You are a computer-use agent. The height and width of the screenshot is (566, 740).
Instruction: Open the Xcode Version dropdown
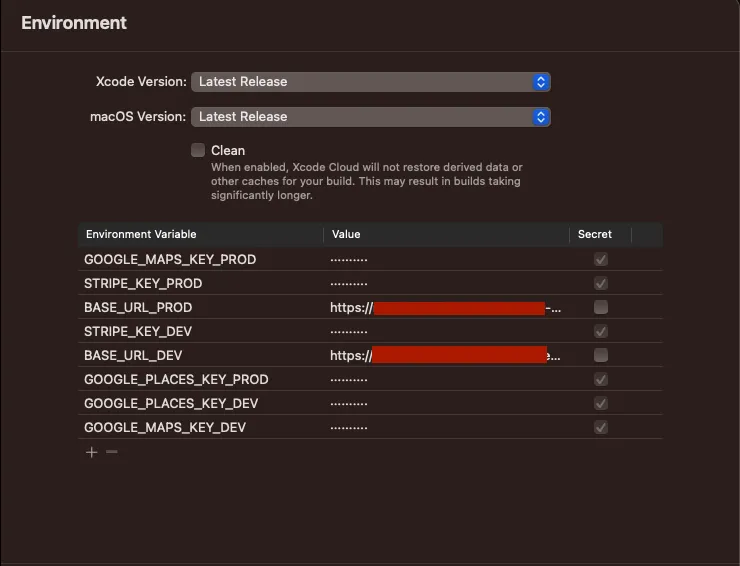[x=370, y=82]
